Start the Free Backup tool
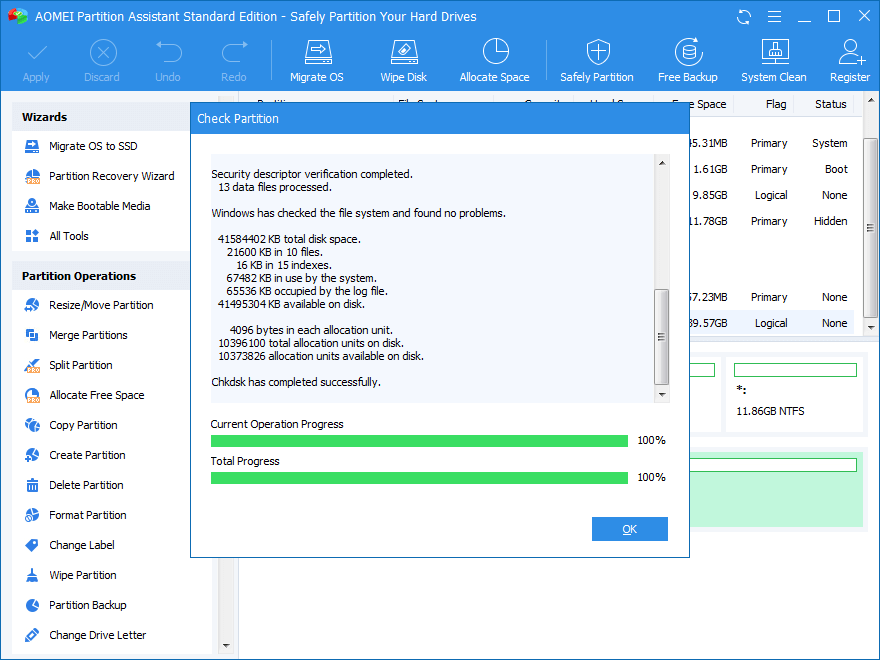880x660 pixels. click(x=688, y=58)
